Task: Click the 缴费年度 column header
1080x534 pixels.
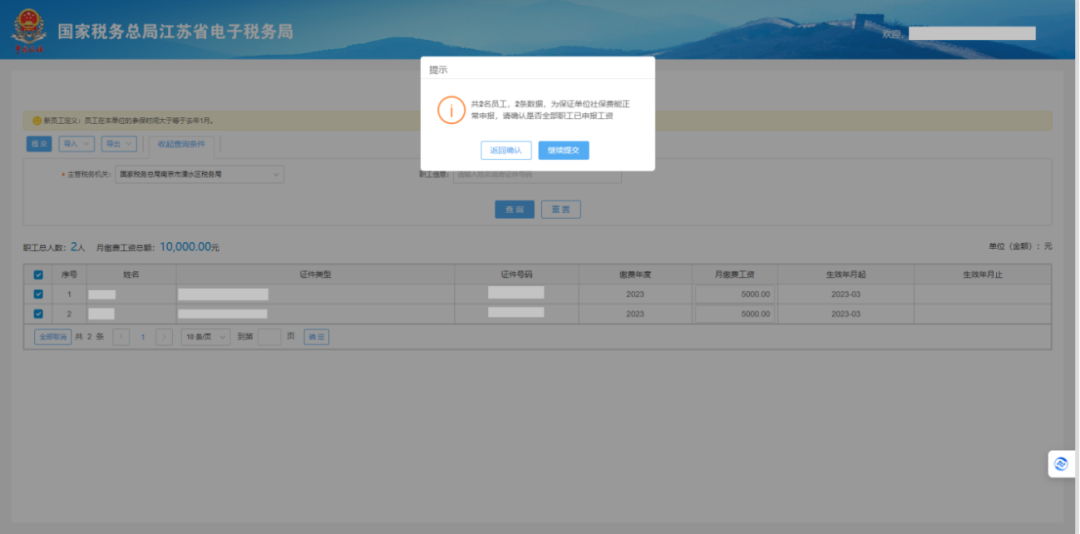Action: coord(635,274)
